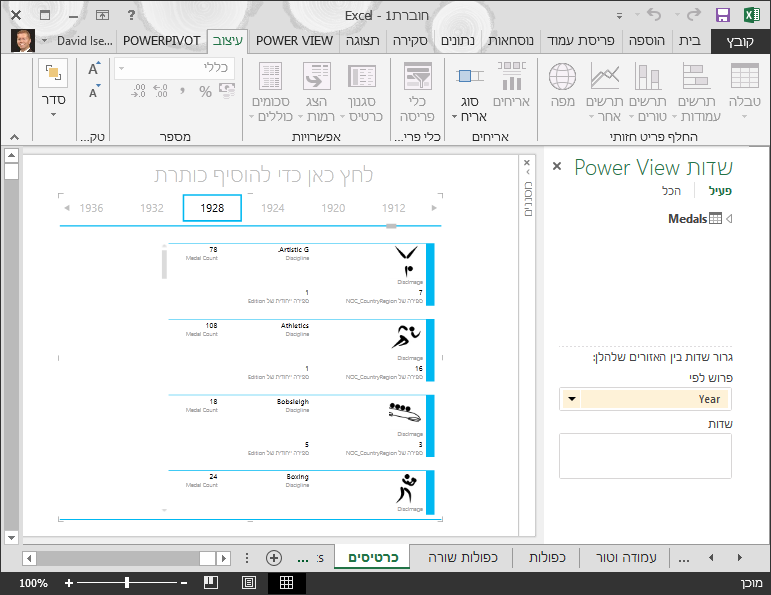Screen dimensions: 771x595
Task: Open the Tile Type (סוג אריח) icon
Action: [470, 76]
